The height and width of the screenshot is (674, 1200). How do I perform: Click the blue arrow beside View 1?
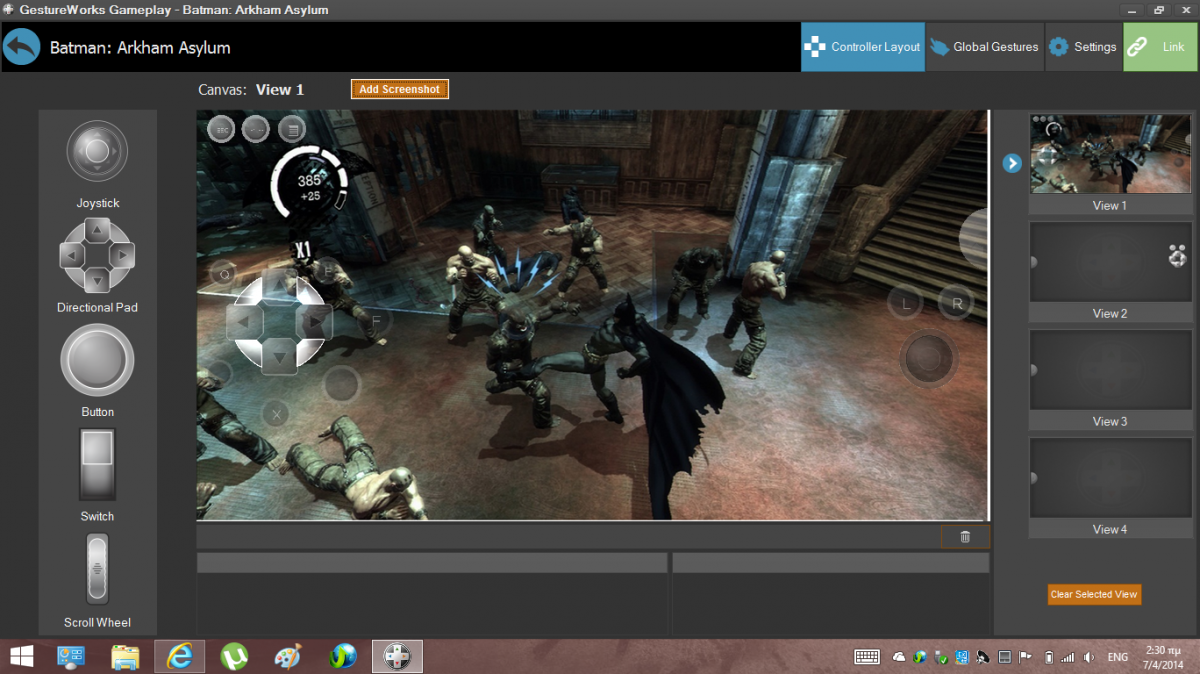coord(1012,163)
